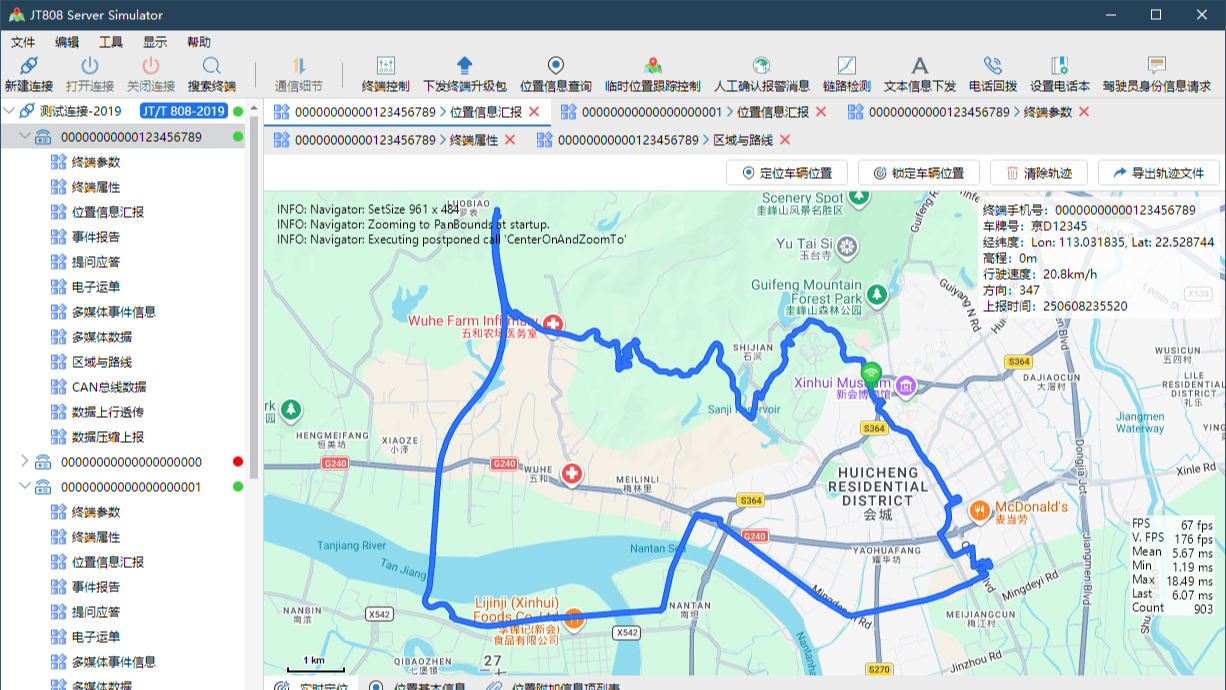Click the Guifeng Mountain Forest Park tree marker

(877, 294)
